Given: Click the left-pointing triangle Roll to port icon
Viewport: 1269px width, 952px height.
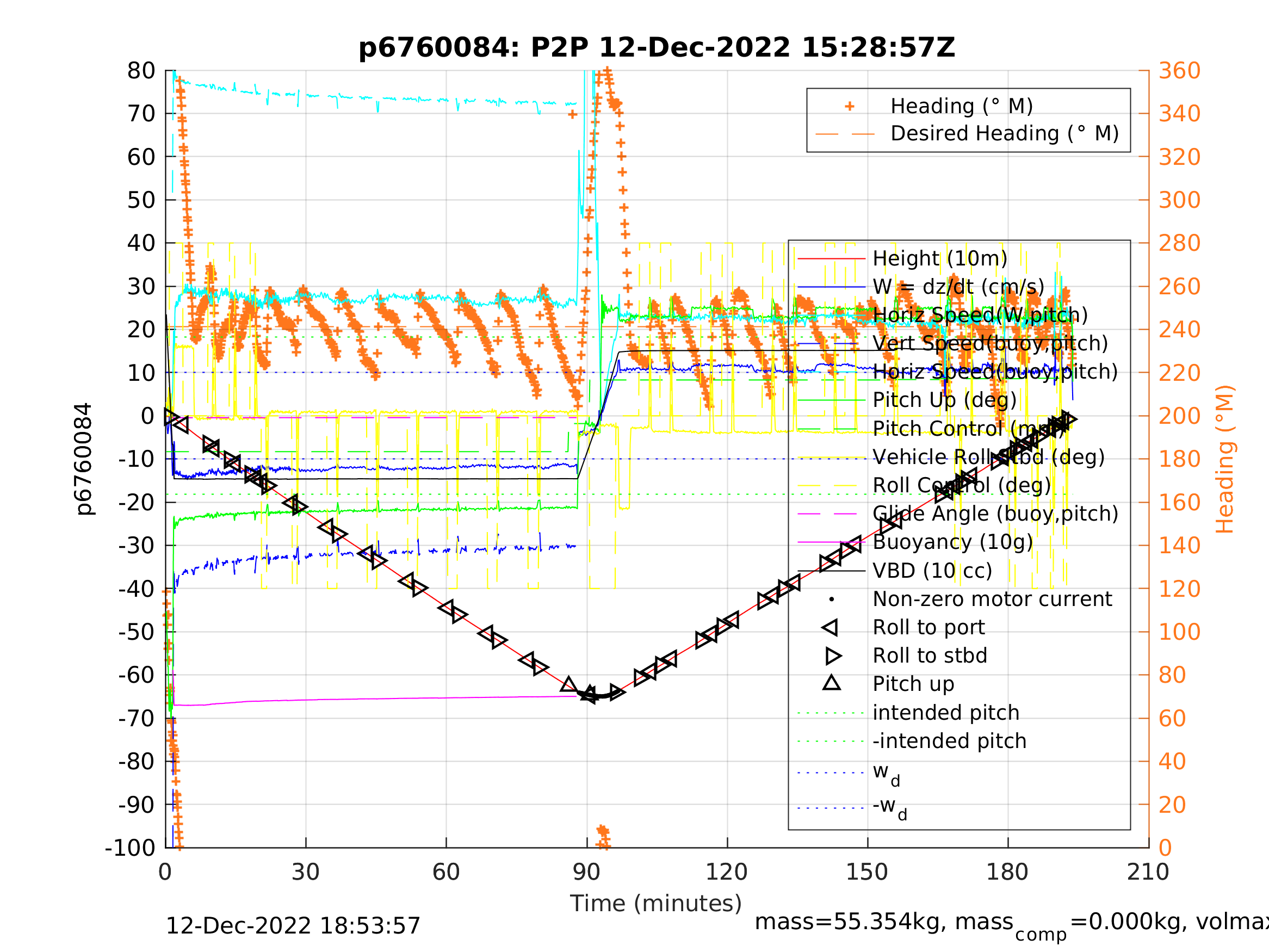Looking at the screenshot, I should [x=830, y=628].
